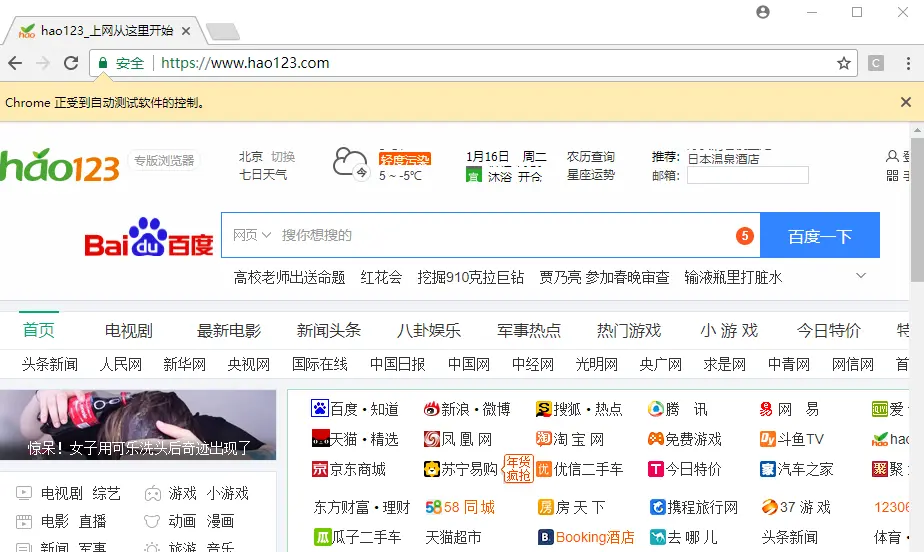Select the 八卦娱乐 tab
Image resolution: width=924 pixels, height=552 pixels.
click(429, 331)
